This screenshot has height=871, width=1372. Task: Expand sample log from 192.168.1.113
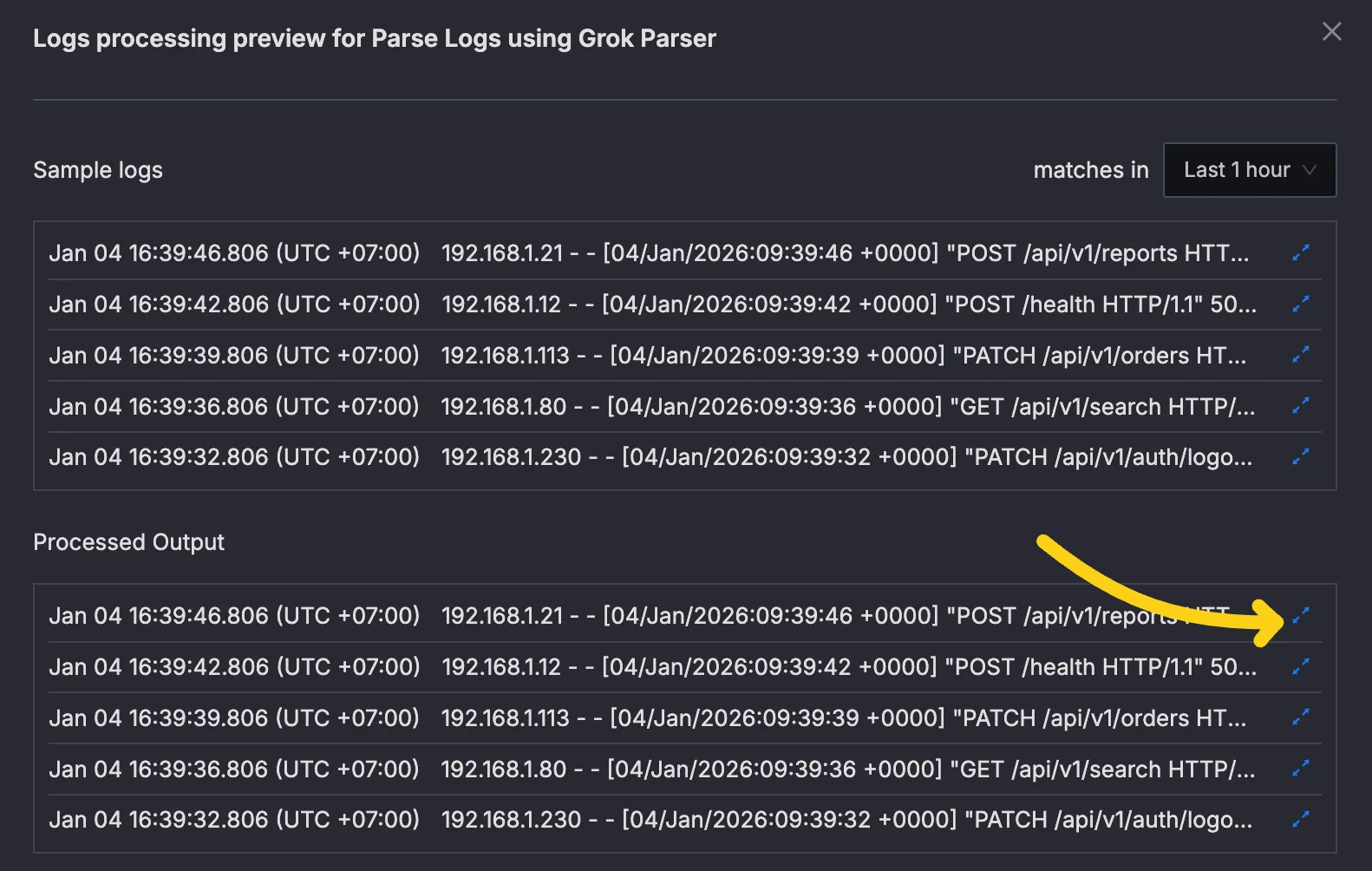(1300, 355)
